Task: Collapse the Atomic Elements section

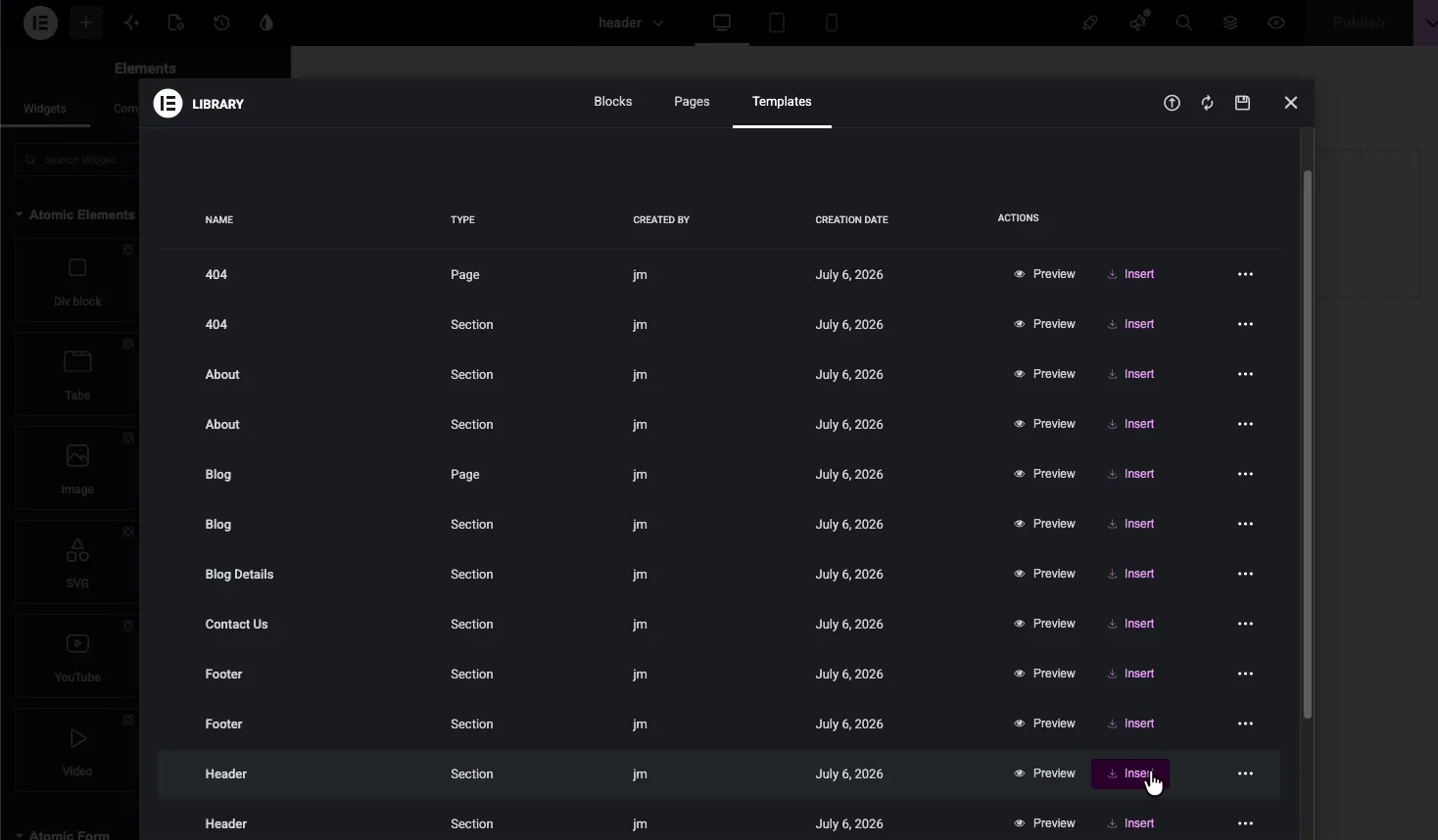Action: coord(75,215)
